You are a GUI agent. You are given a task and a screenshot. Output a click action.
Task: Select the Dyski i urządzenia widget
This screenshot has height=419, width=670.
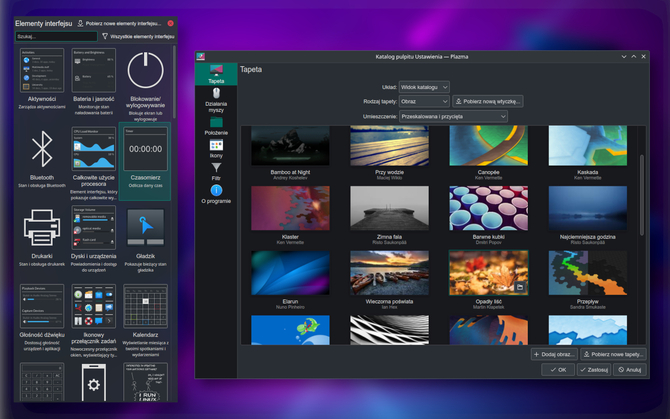[x=94, y=227]
